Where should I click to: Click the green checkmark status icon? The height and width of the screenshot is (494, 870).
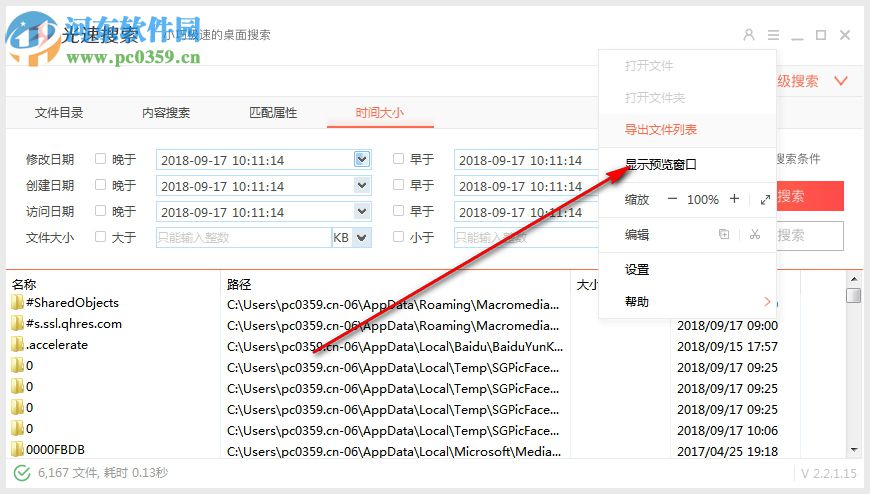pos(22,473)
